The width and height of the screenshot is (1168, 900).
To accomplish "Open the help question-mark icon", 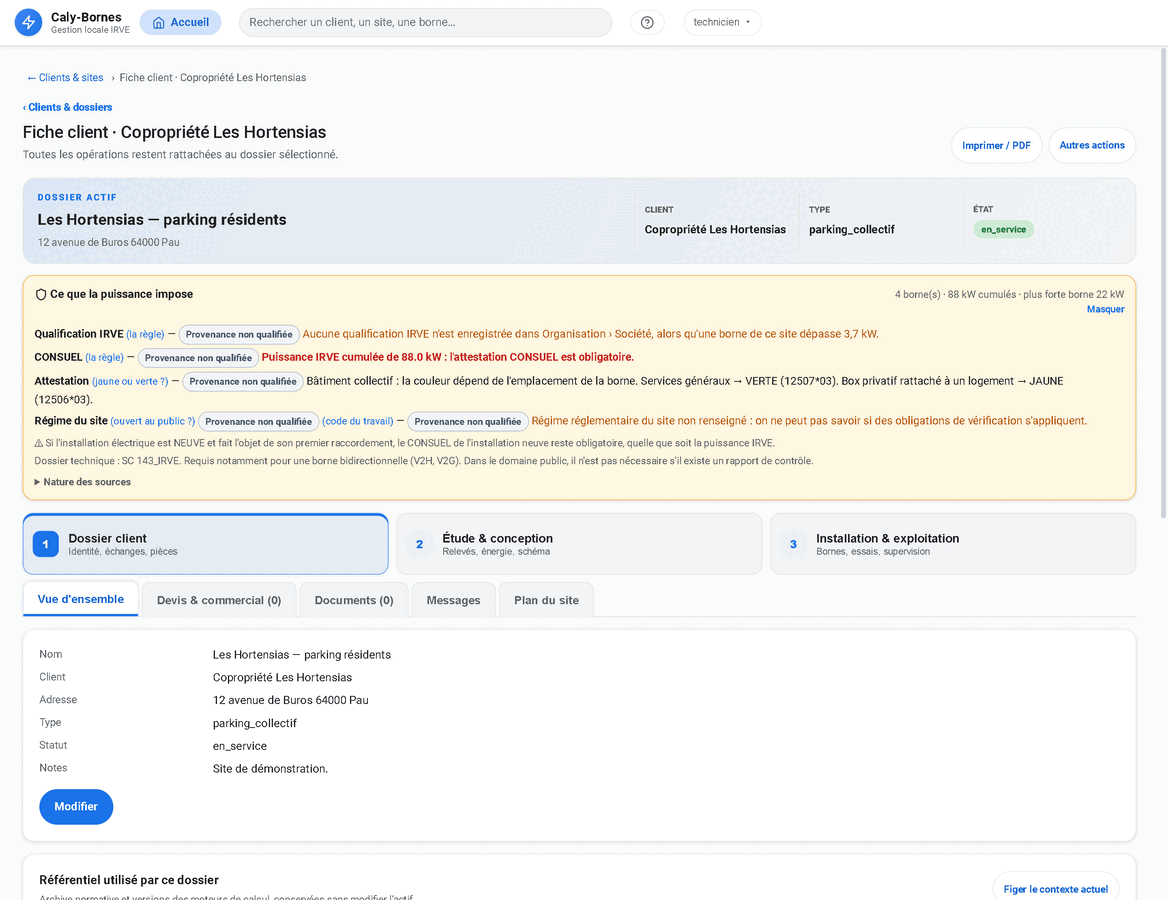I will coord(647,22).
